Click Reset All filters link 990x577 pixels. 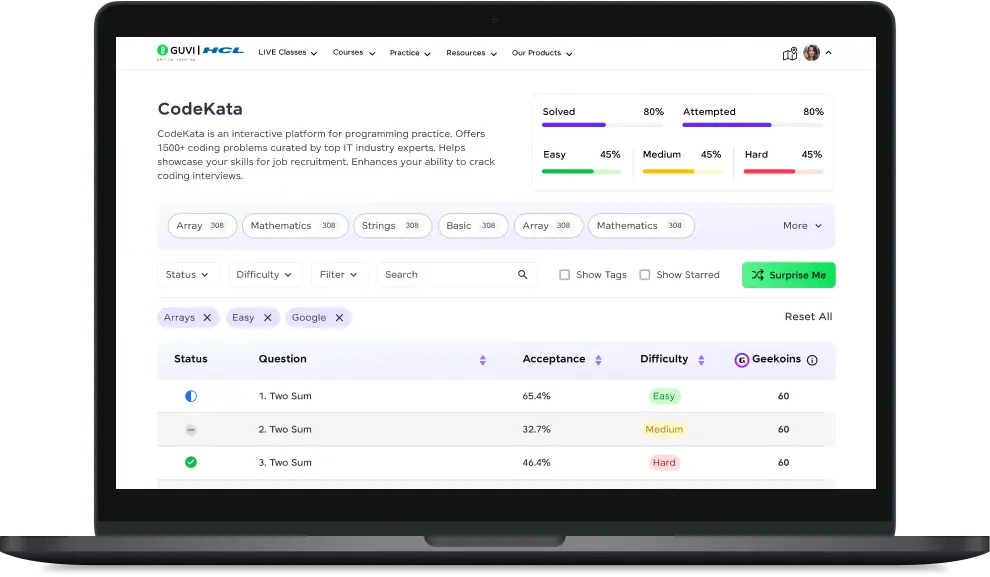pyautogui.click(x=808, y=316)
